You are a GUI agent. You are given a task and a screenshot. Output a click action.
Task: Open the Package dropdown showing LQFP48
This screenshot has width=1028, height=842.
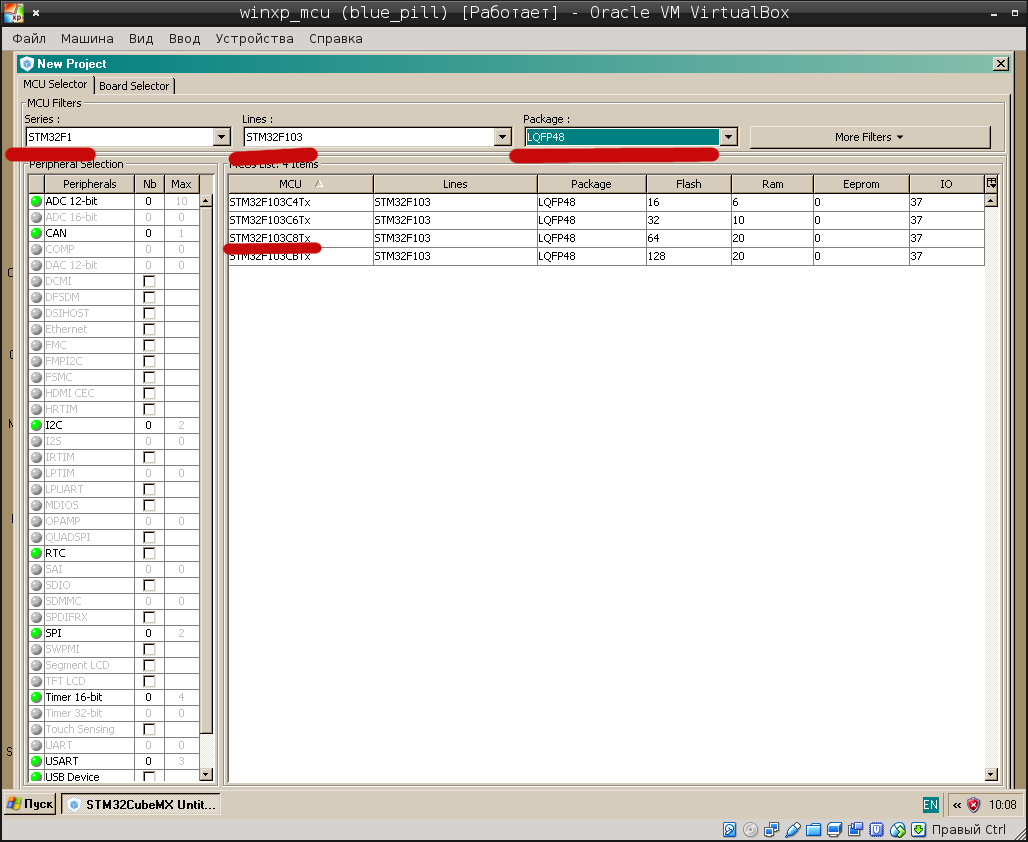point(728,137)
